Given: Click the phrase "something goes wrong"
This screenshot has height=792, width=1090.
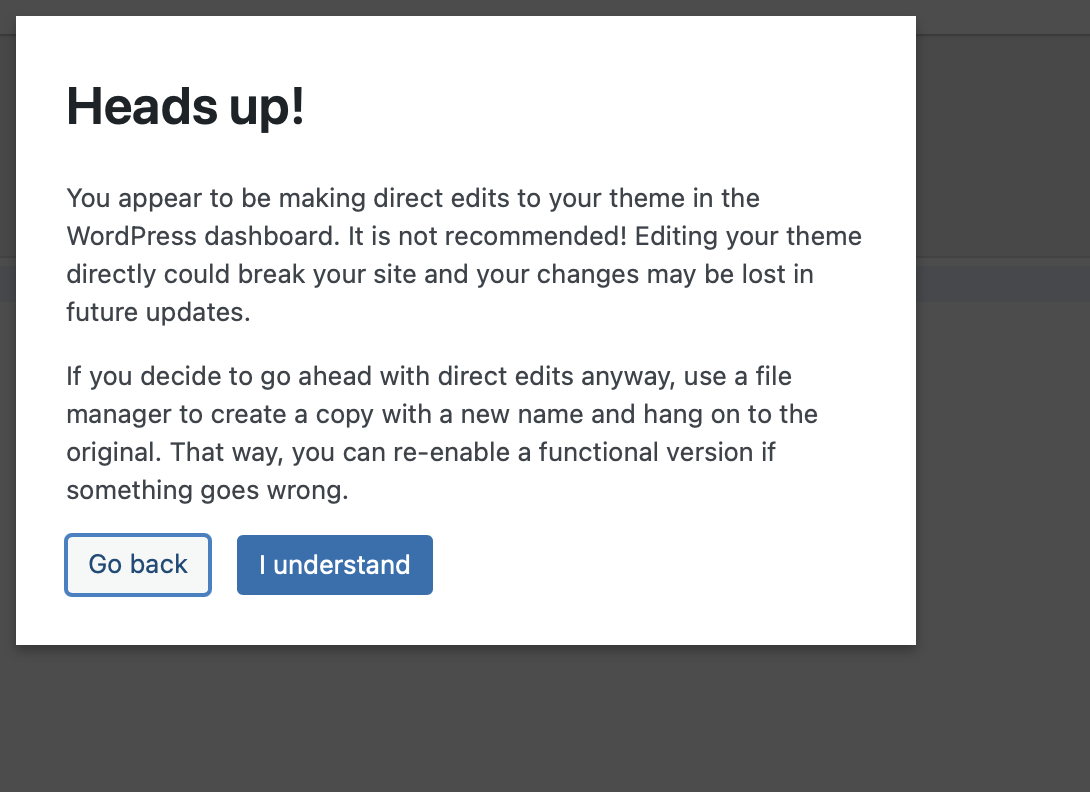Looking at the screenshot, I should [x=207, y=490].
